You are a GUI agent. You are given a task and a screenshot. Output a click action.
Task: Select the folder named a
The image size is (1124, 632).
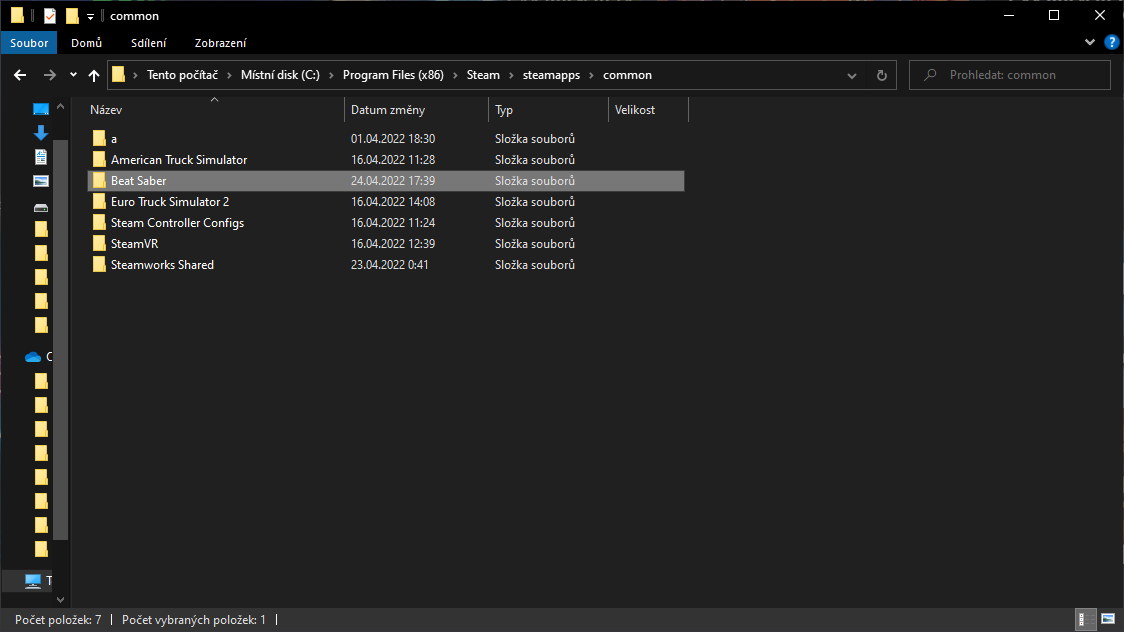[386, 139]
